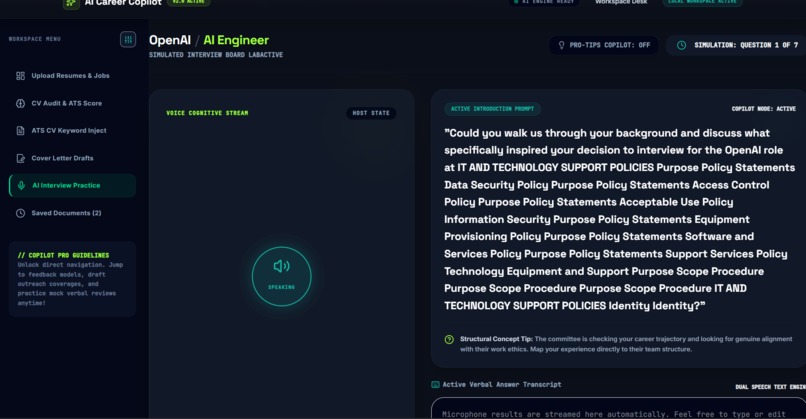Click the Workspace Menu heading
Screen dimensions: 806x419
pos(34,39)
